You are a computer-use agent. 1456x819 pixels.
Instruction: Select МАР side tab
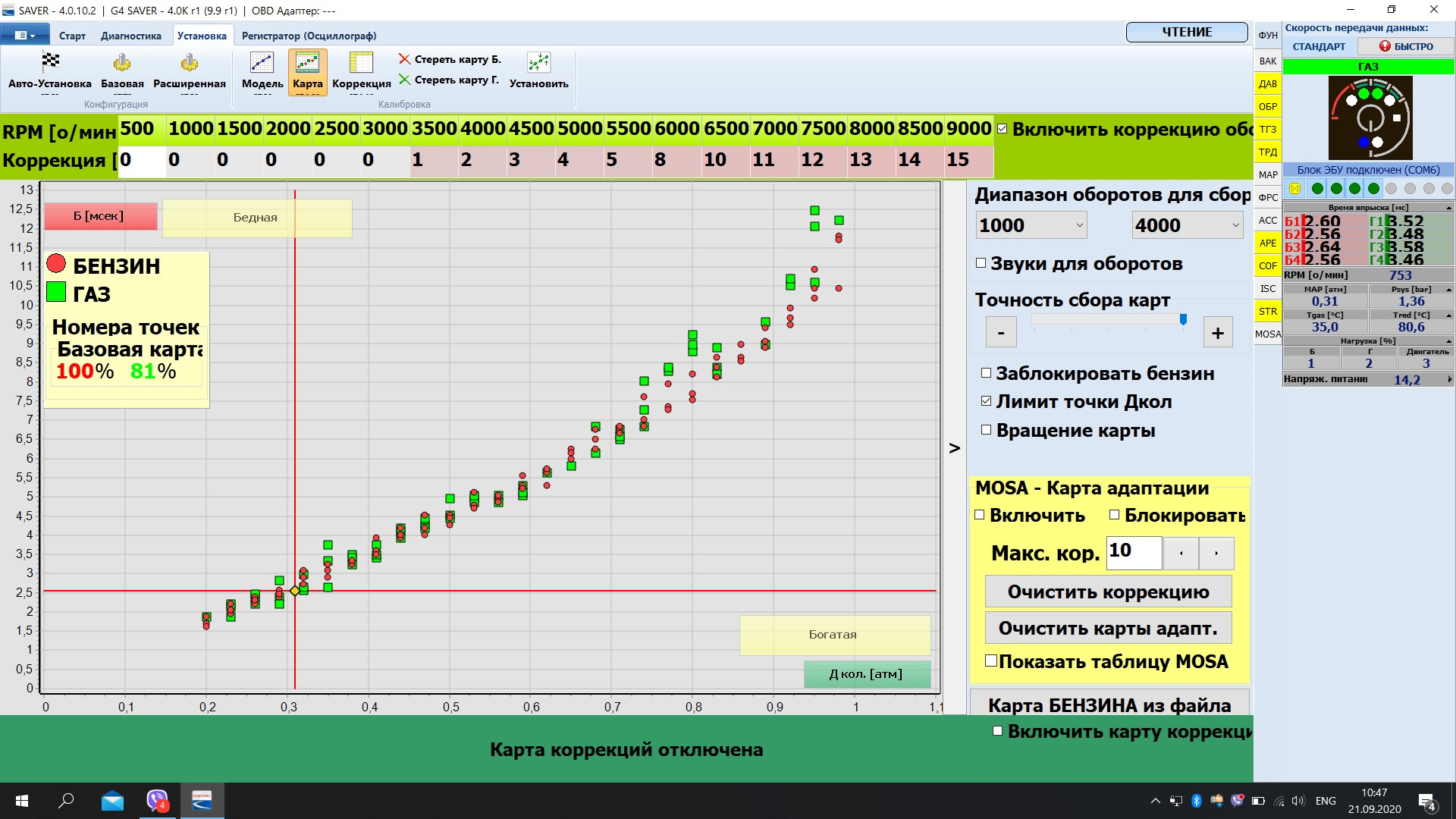coord(1268,174)
